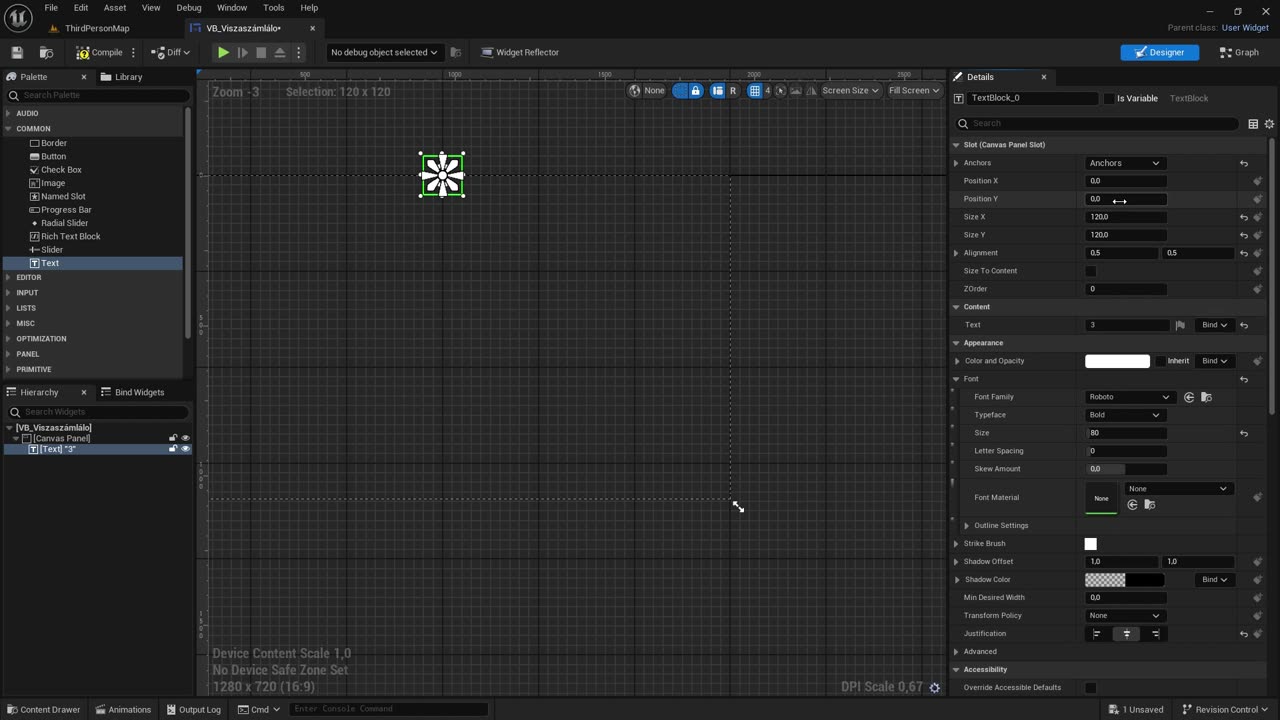Open the Fill Screen dropdown
The height and width of the screenshot is (720, 1280).
(914, 90)
